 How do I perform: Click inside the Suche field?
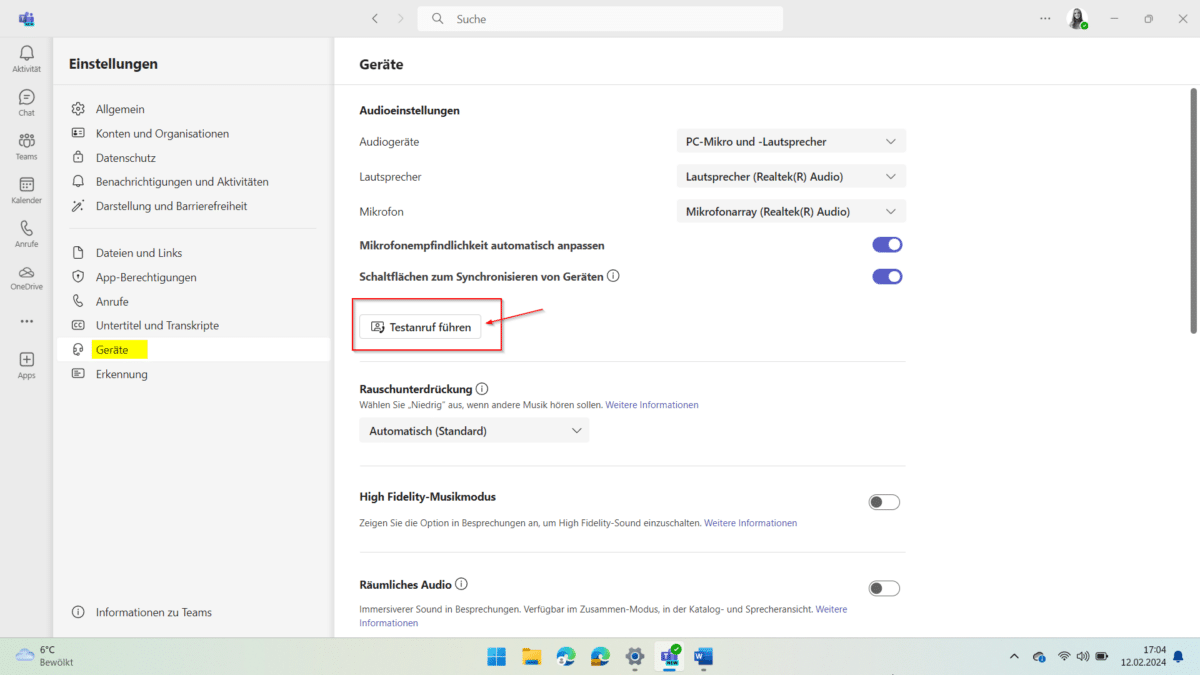click(600, 18)
